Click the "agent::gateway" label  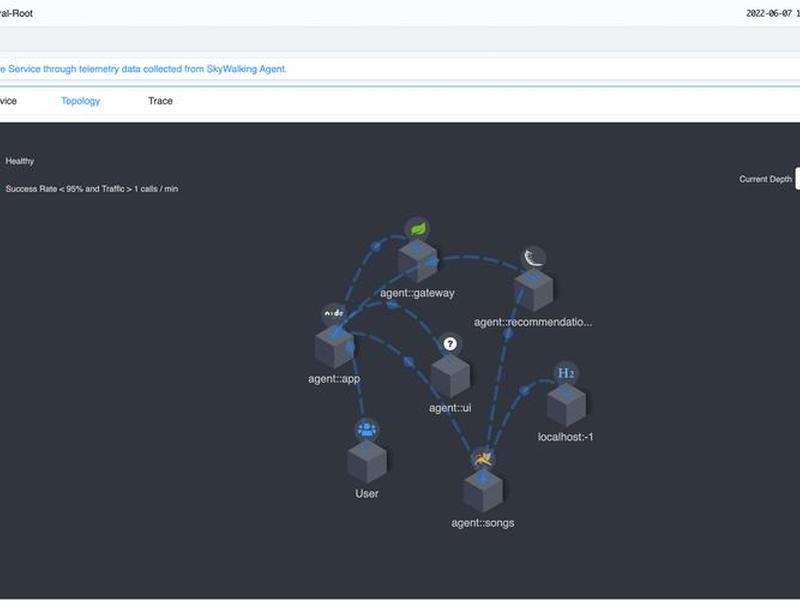tap(417, 293)
